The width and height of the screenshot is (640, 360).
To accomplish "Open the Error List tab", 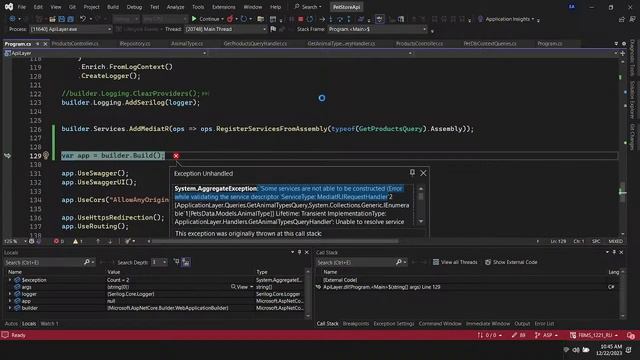I will 544,324.
